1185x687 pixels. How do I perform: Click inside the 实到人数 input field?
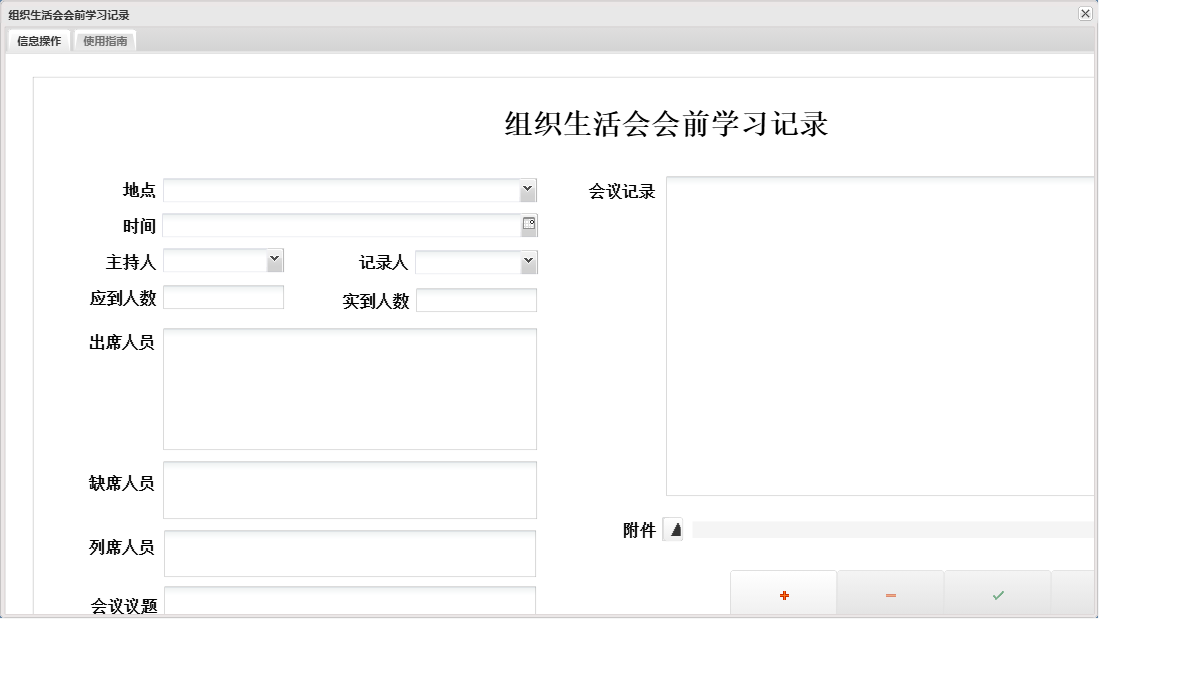pos(477,300)
